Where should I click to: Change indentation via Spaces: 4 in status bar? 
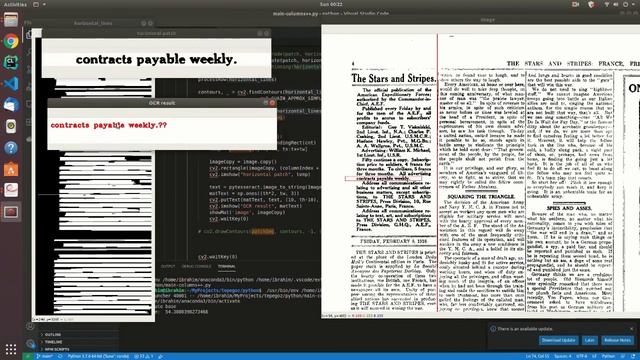coord(563,356)
